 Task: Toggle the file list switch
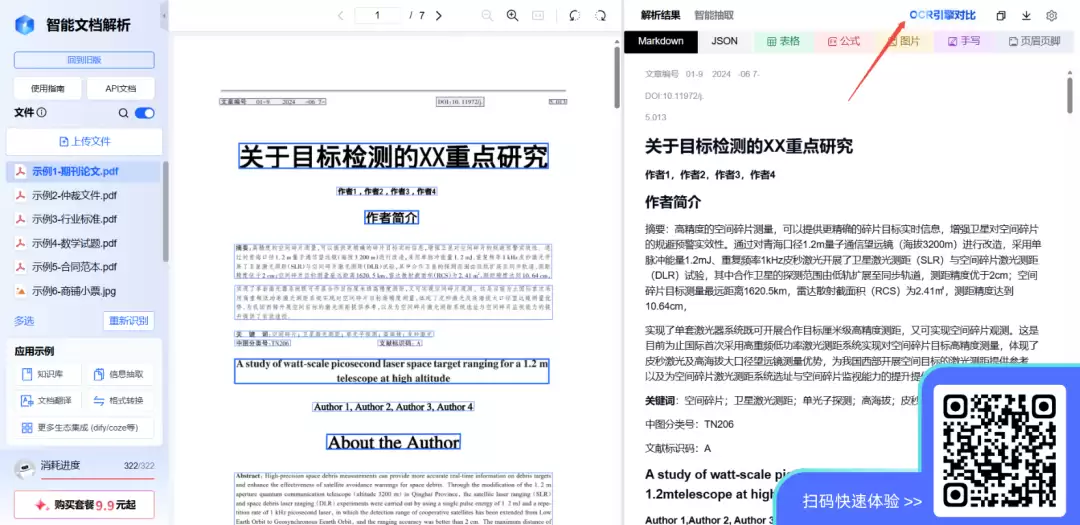[145, 113]
